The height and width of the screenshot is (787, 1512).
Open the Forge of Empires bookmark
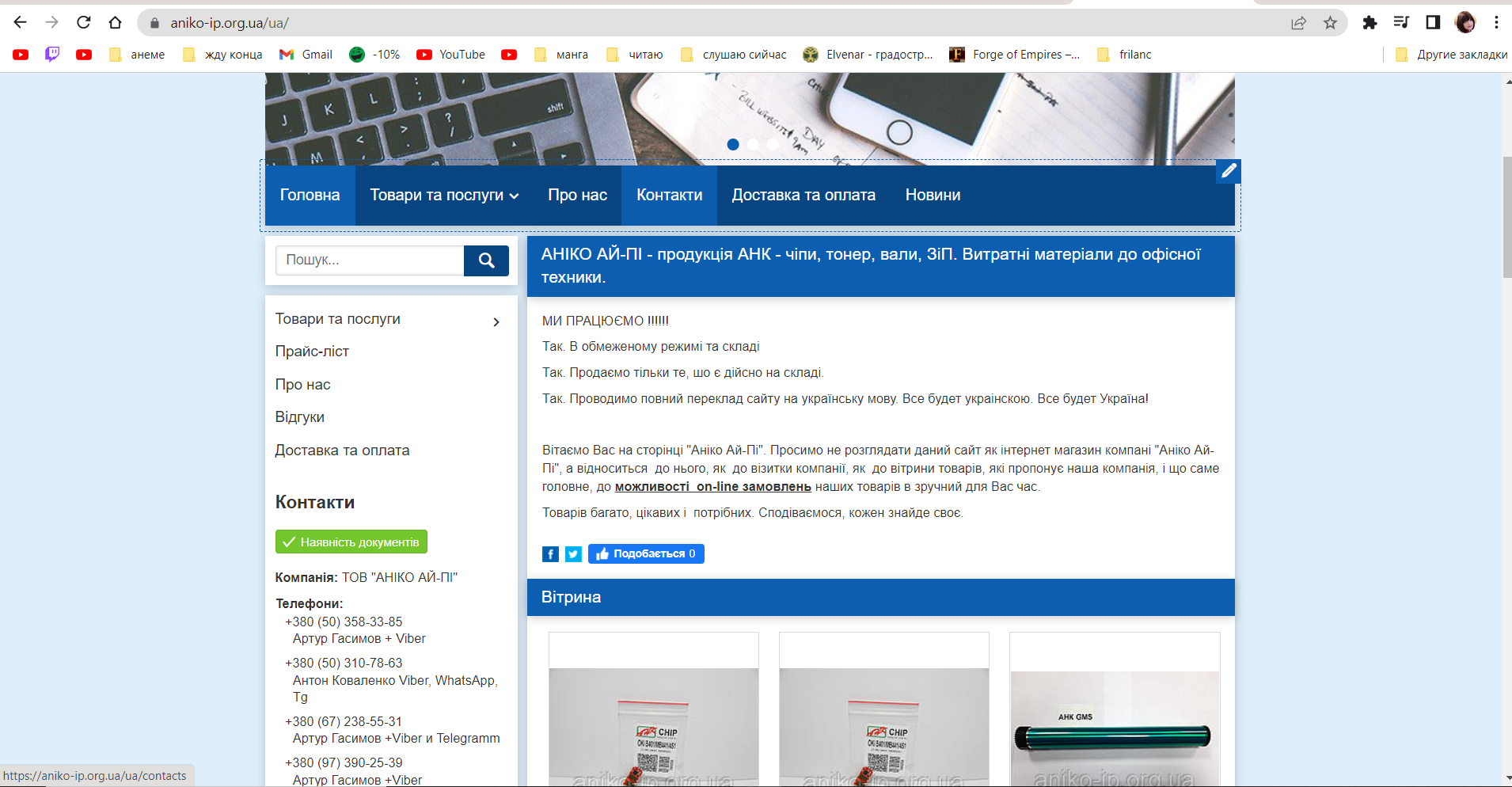pos(1015,55)
